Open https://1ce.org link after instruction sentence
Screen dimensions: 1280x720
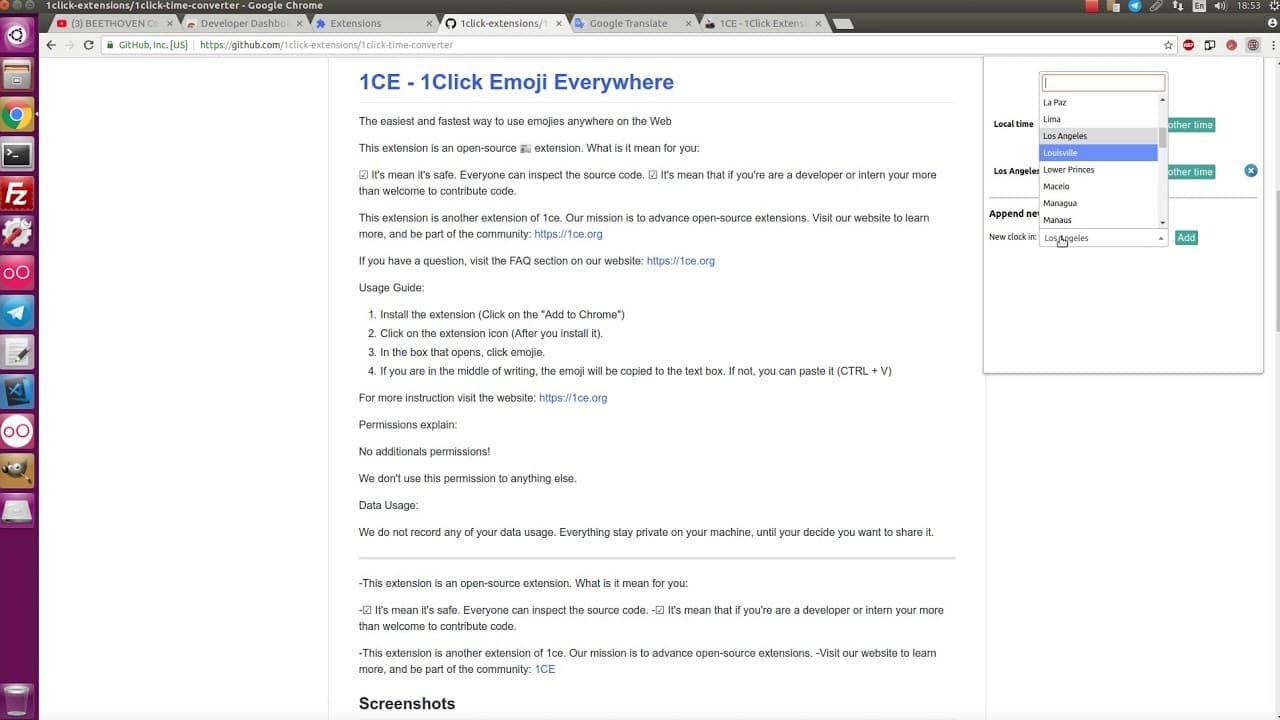coord(573,398)
